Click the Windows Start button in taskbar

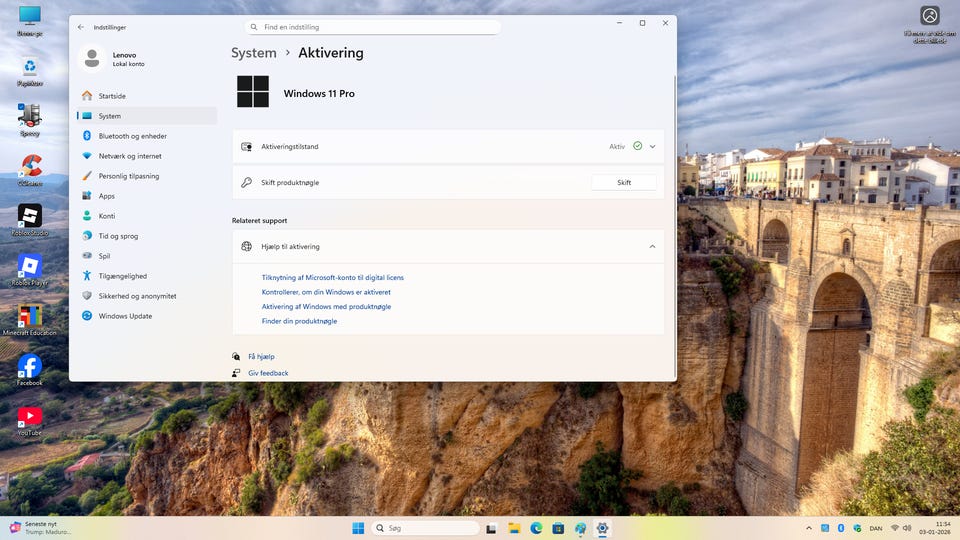358,528
